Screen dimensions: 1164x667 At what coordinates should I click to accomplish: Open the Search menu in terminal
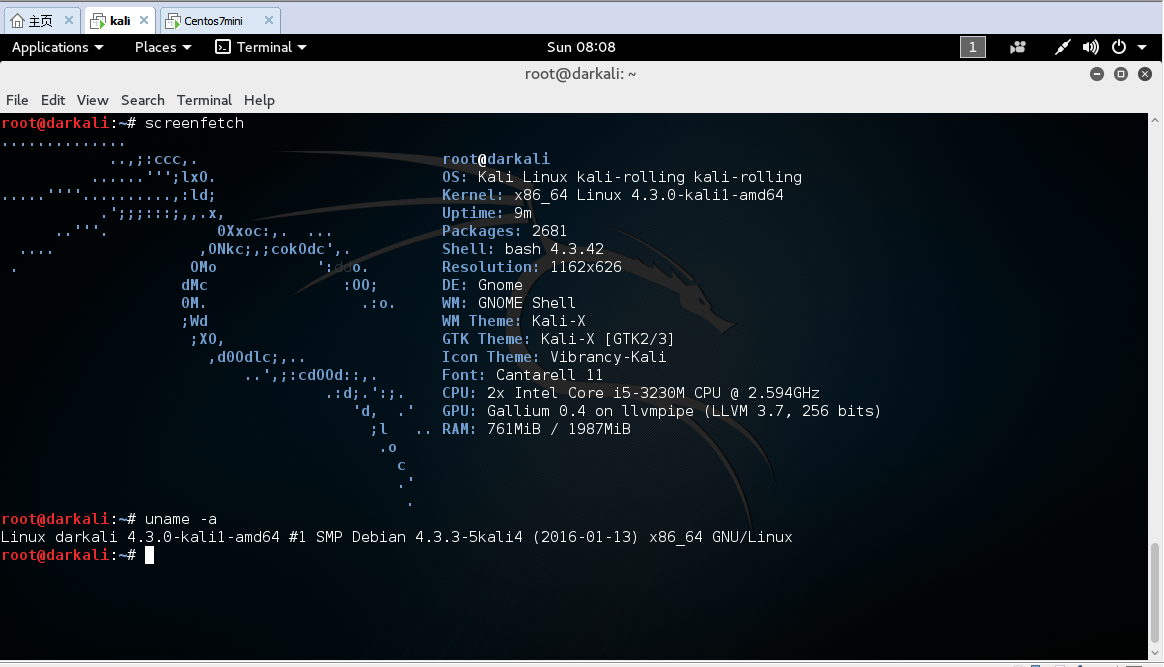(143, 100)
